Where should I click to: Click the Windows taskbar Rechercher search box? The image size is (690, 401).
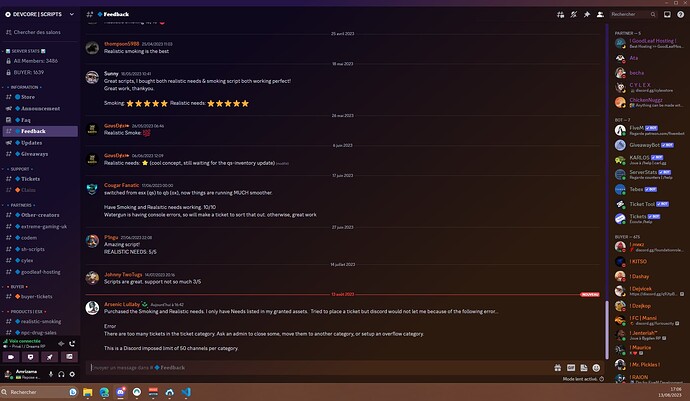click(39, 392)
